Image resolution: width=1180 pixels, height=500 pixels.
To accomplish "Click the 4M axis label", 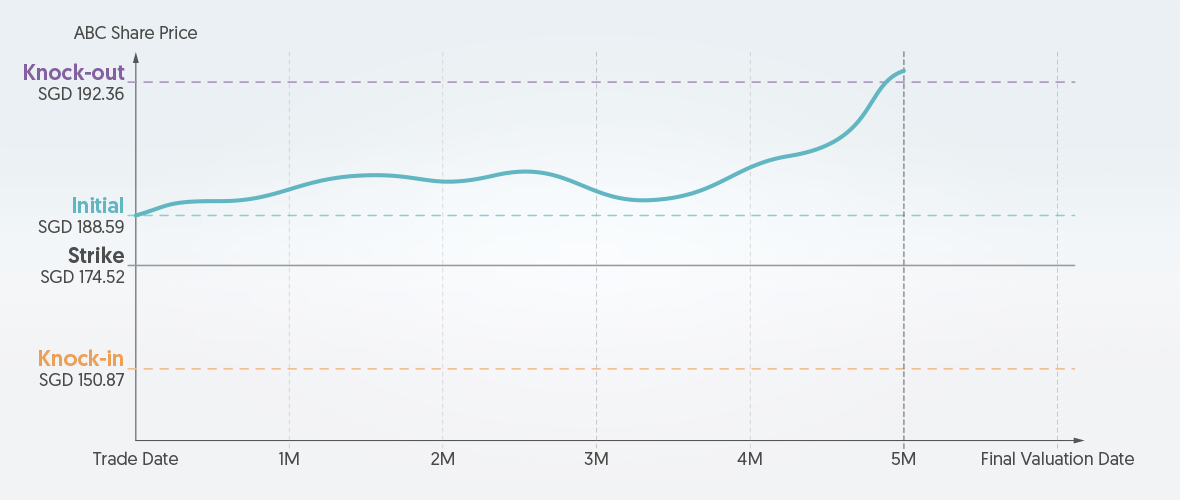I will (x=750, y=459).
